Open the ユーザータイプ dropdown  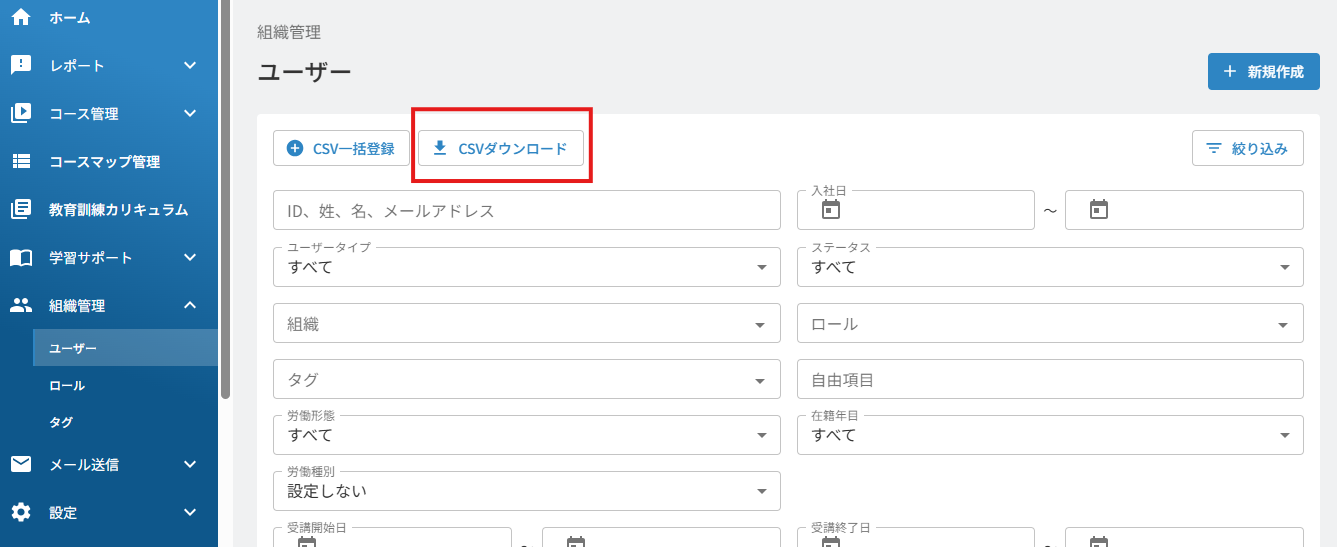point(527,267)
